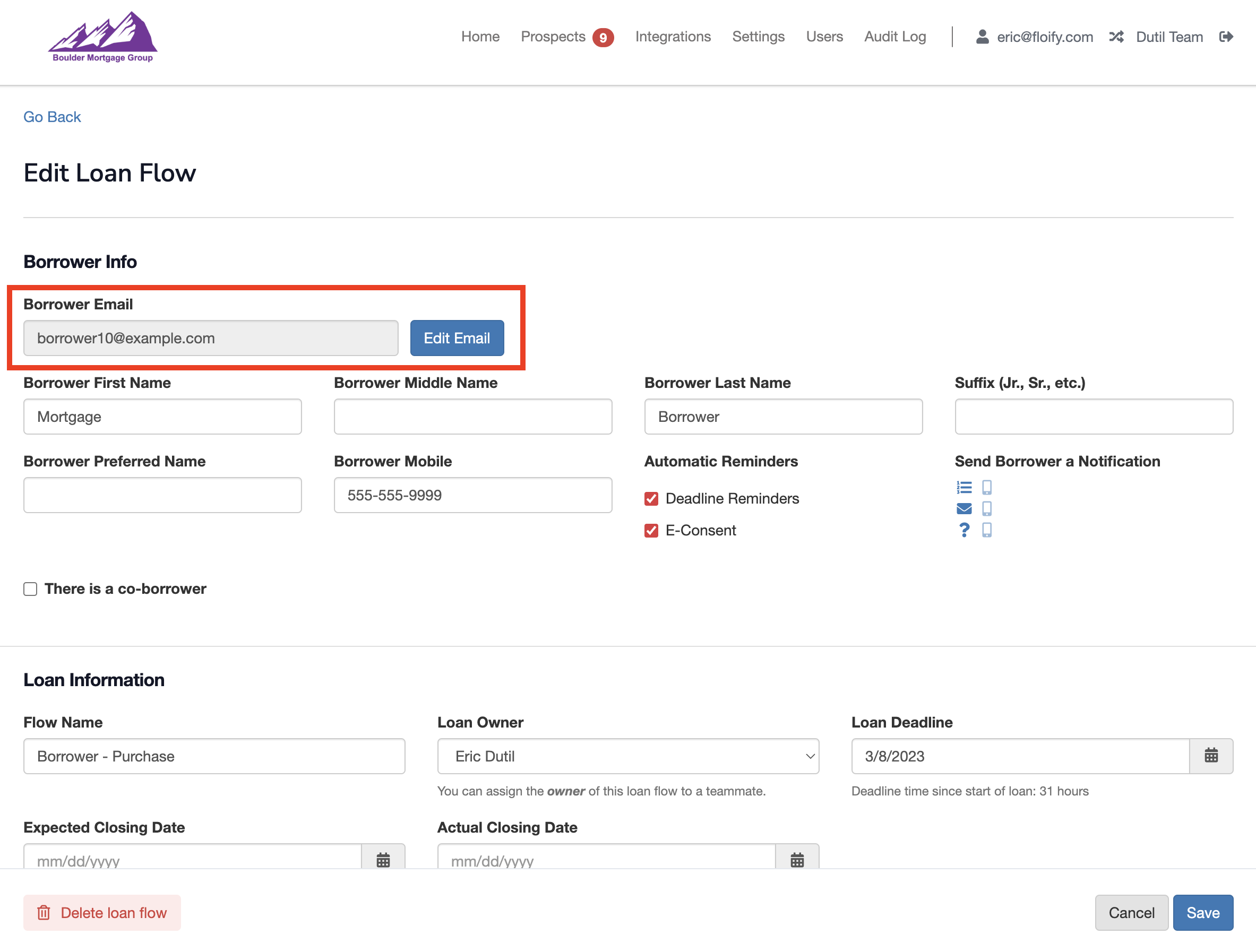
Task: Toggle the E-Consent checkbox
Action: coord(651,530)
